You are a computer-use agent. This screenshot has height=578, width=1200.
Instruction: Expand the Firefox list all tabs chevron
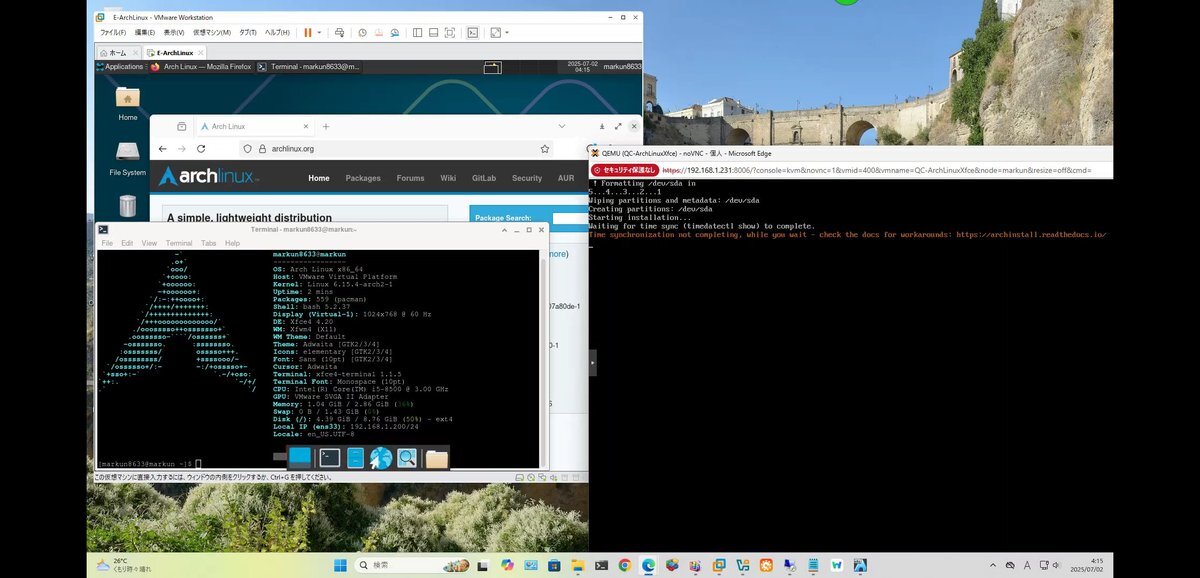click(562, 127)
